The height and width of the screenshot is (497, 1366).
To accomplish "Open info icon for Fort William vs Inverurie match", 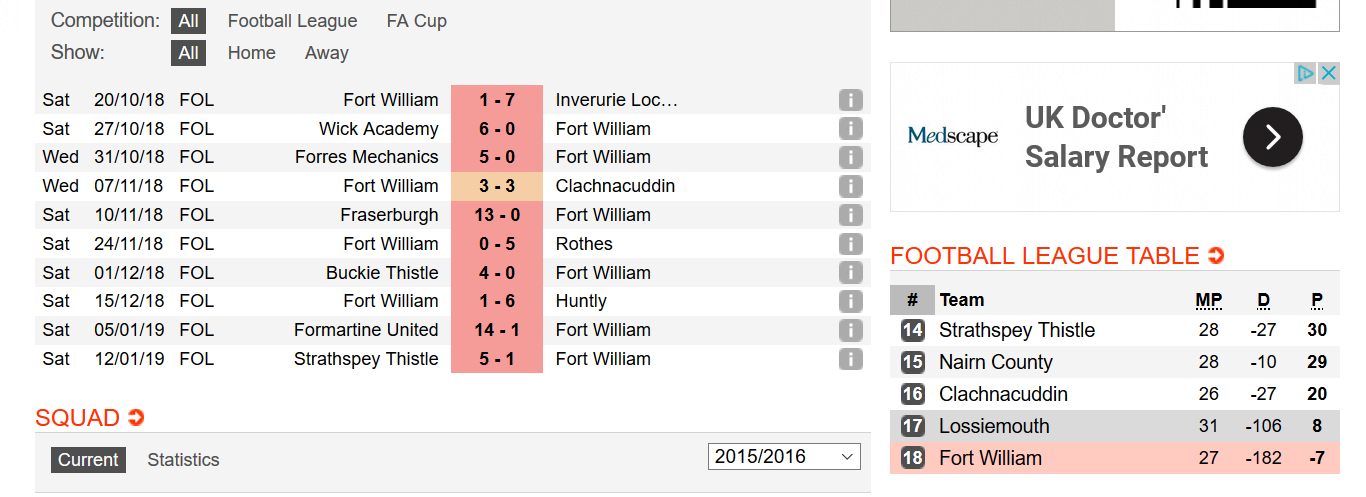I will tap(850, 100).
